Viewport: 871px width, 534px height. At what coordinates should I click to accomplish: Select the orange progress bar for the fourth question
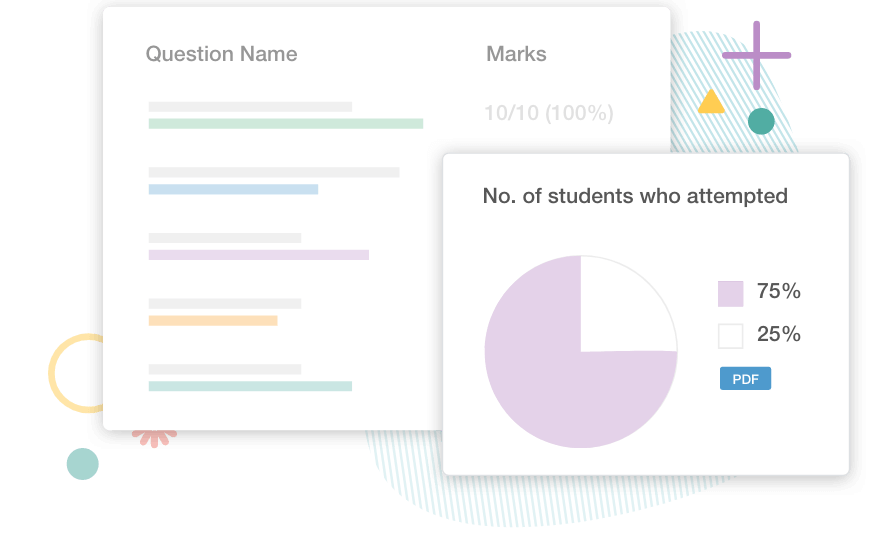click(x=213, y=321)
